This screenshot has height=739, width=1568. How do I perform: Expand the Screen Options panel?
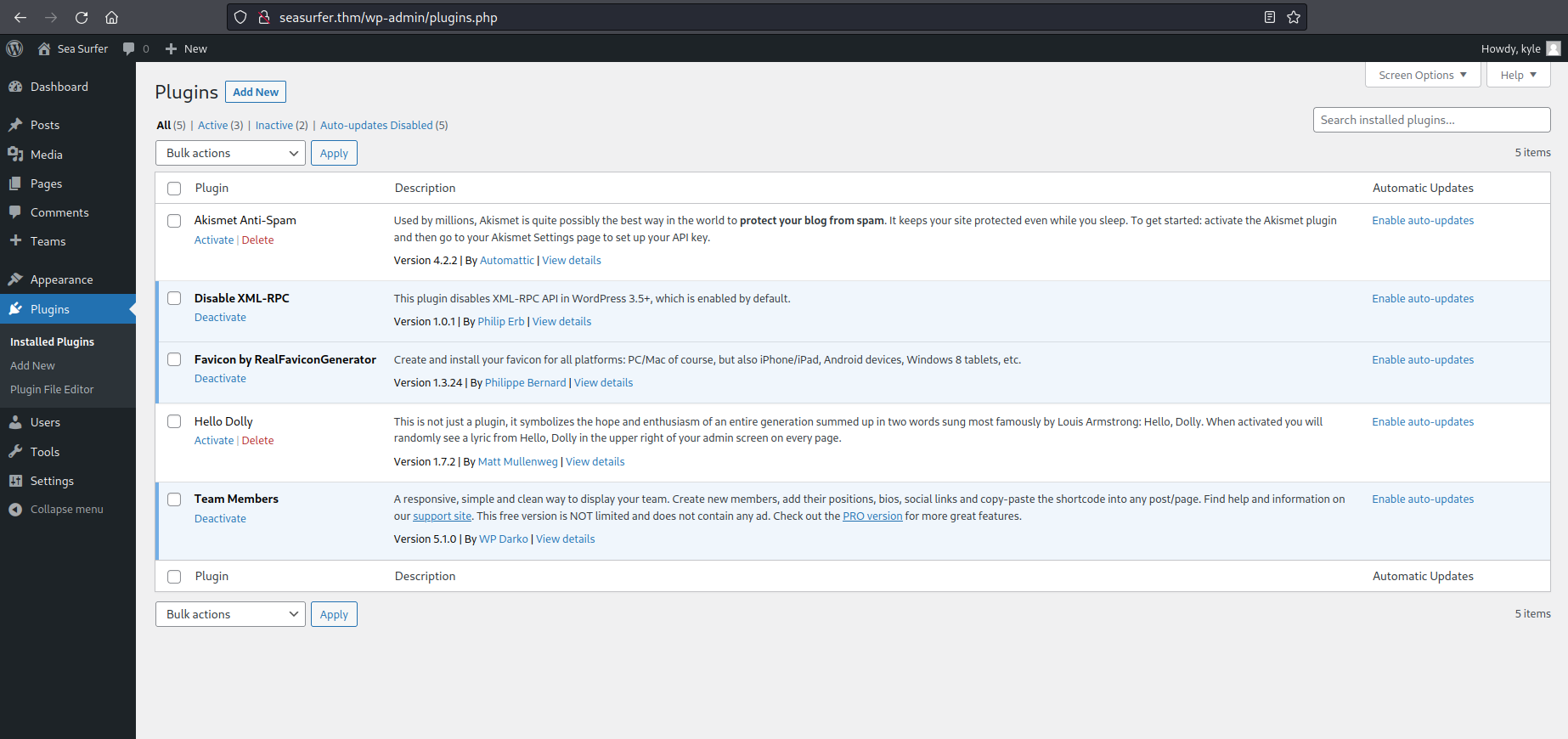1422,75
